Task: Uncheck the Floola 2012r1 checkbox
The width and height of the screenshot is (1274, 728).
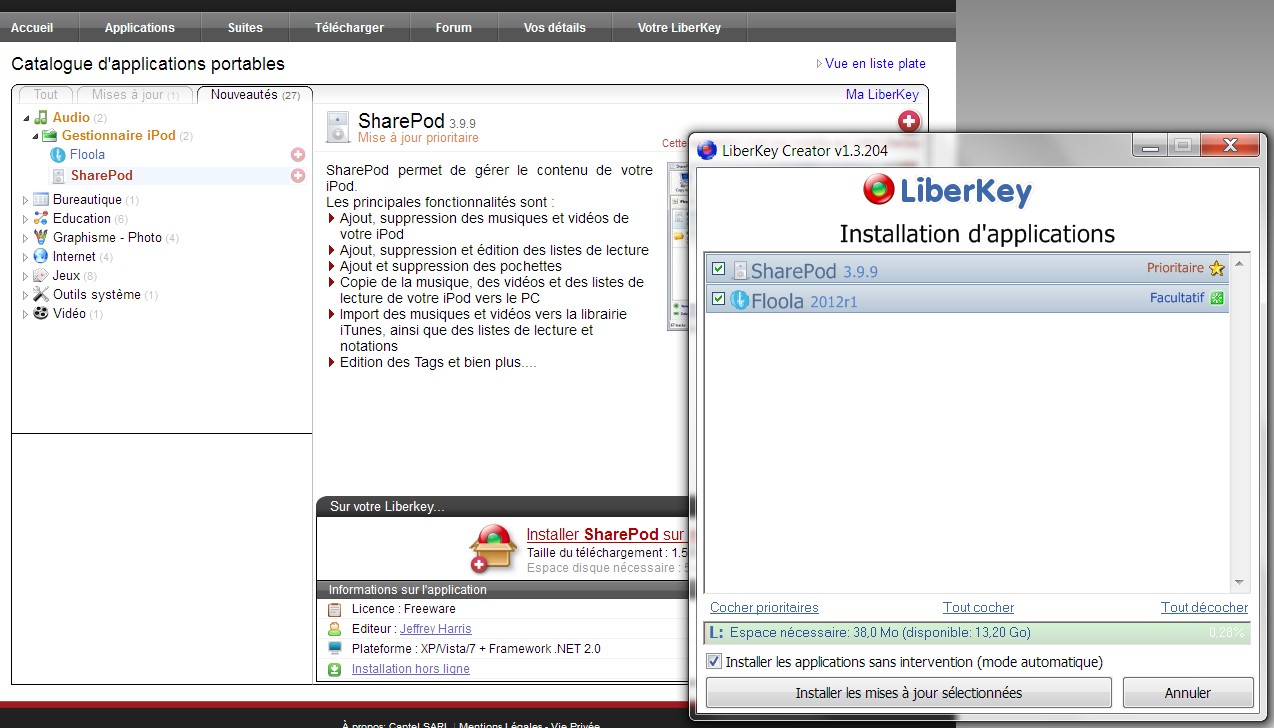Action: tap(718, 299)
